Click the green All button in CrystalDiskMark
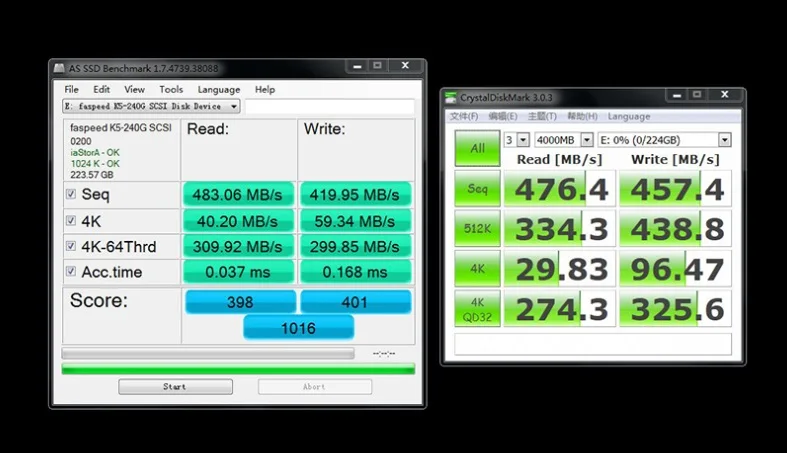Image resolution: width=787 pixels, height=453 pixels. point(477,148)
